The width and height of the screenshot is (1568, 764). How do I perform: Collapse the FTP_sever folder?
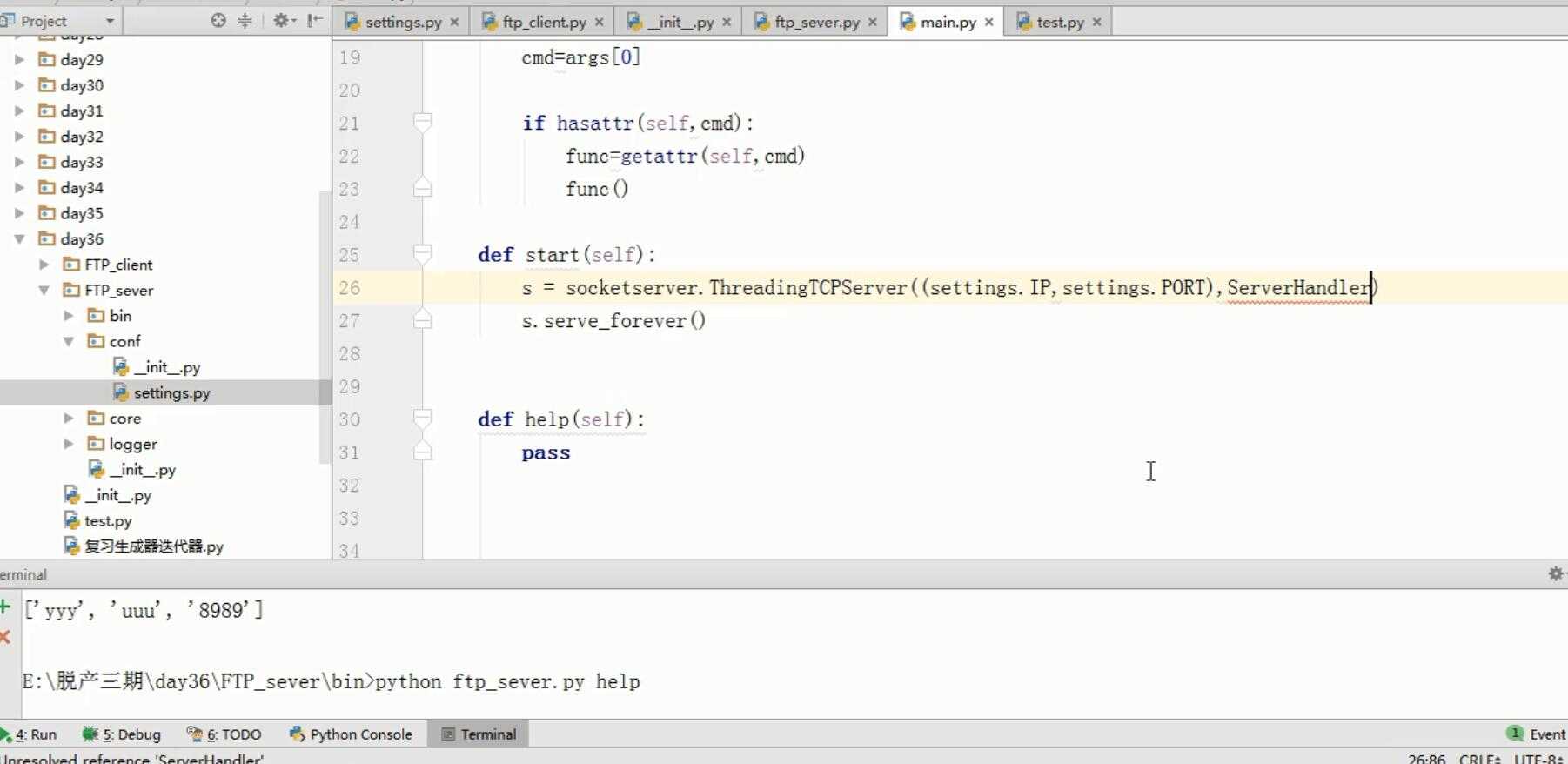44,290
